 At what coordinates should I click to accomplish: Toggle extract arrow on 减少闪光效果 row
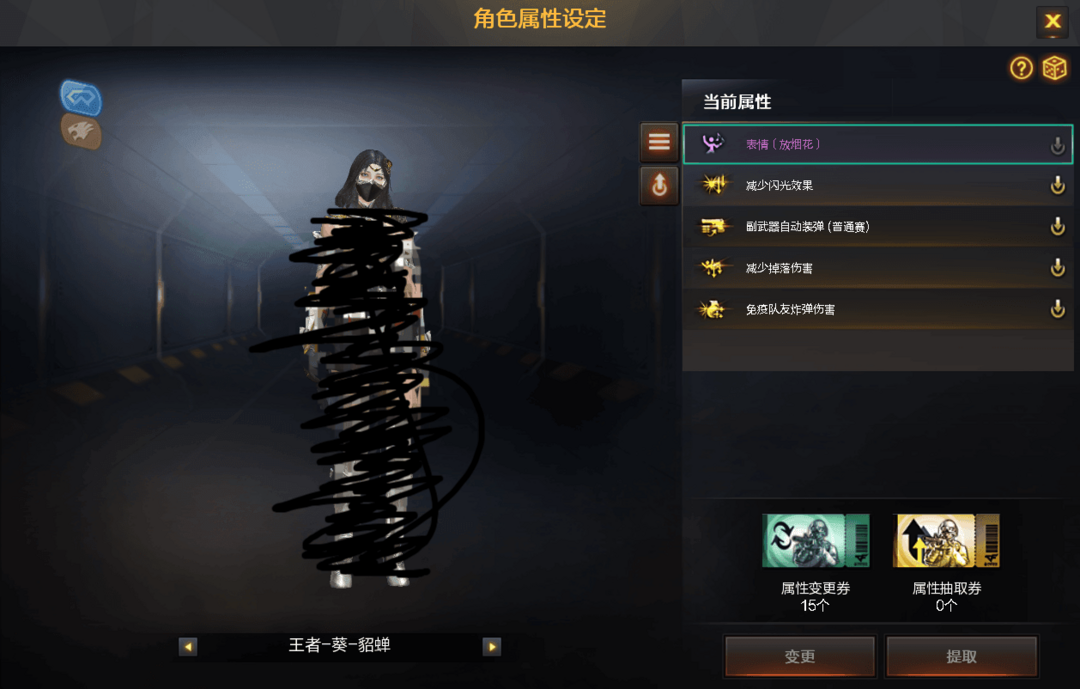coord(1057,185)
